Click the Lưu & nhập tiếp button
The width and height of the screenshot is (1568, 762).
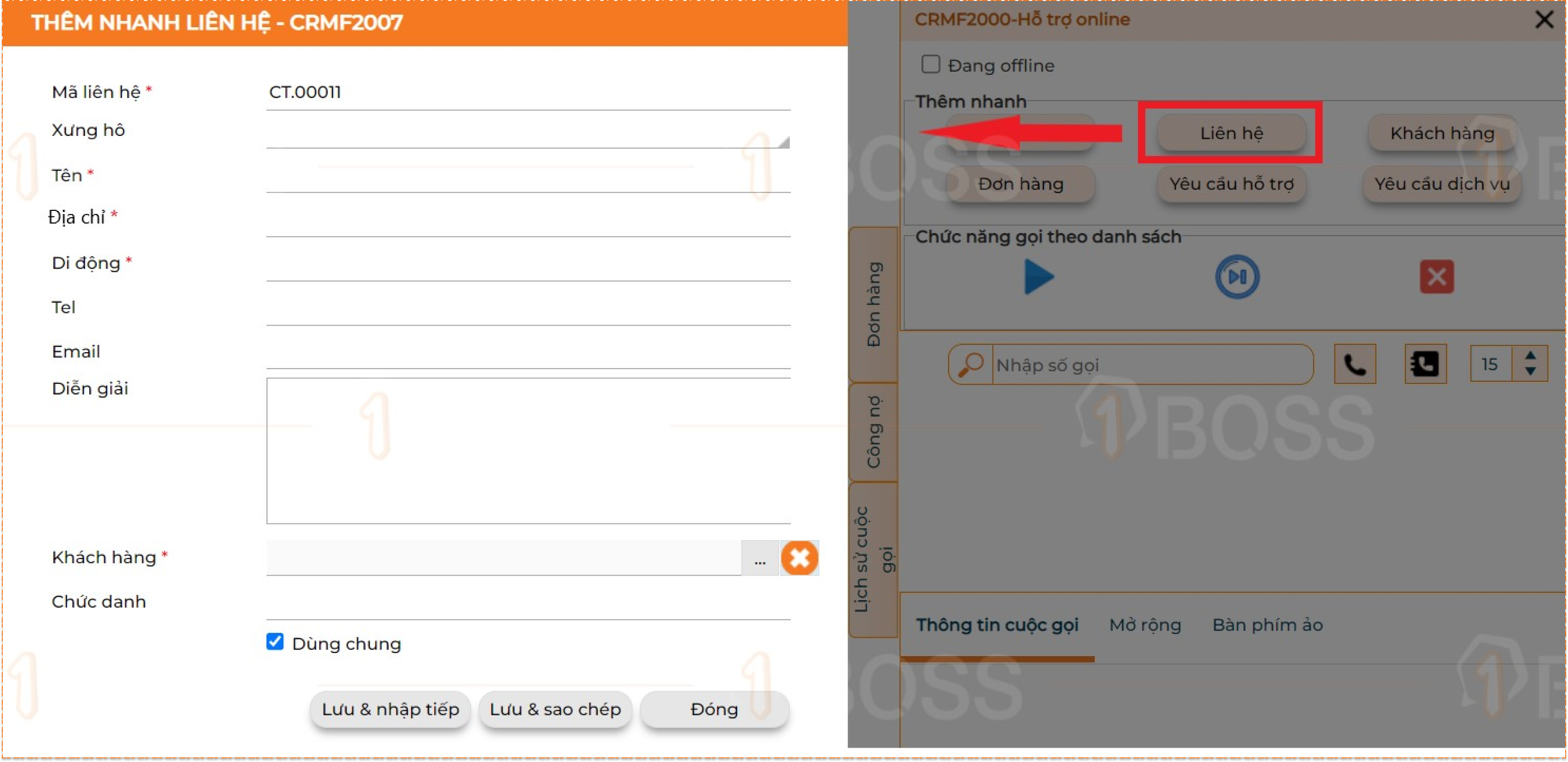[x=390, y=710]
